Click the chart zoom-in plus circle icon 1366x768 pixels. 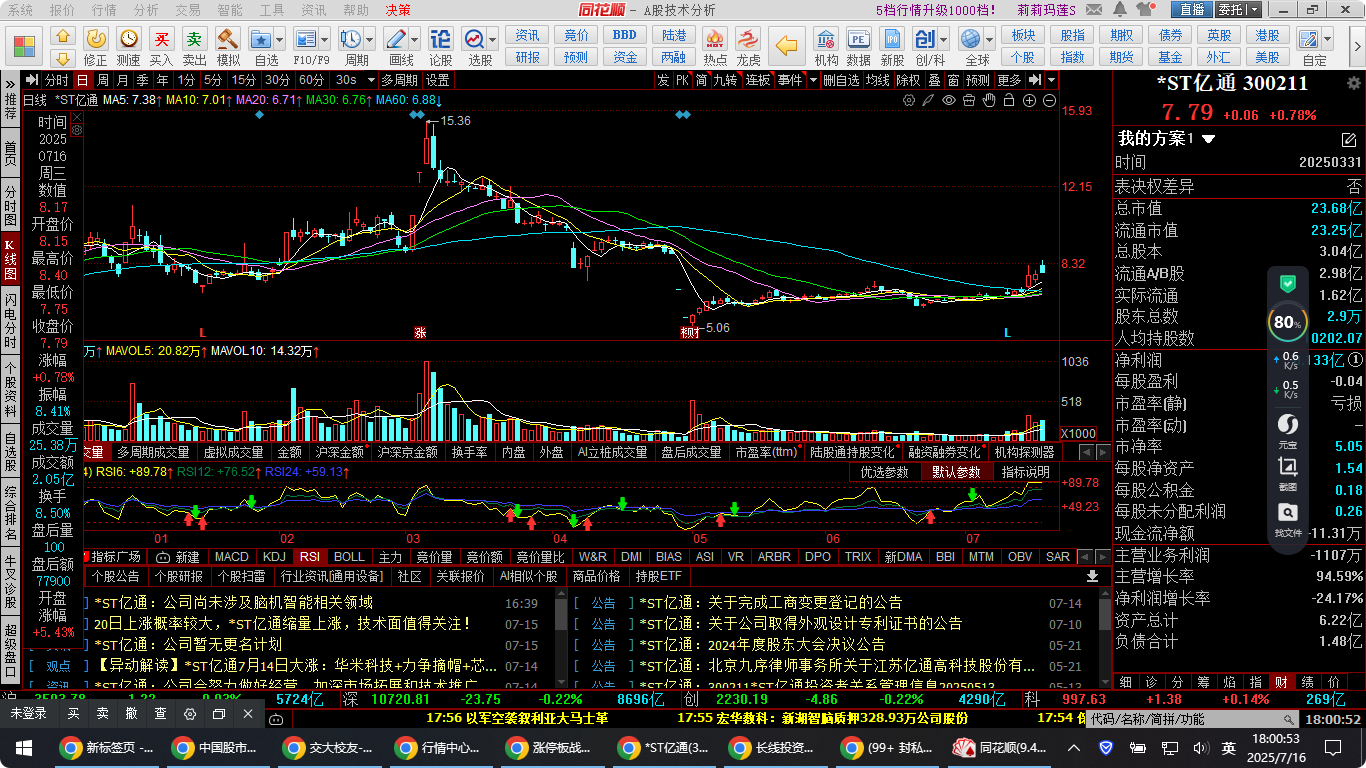click(1030, 100)
